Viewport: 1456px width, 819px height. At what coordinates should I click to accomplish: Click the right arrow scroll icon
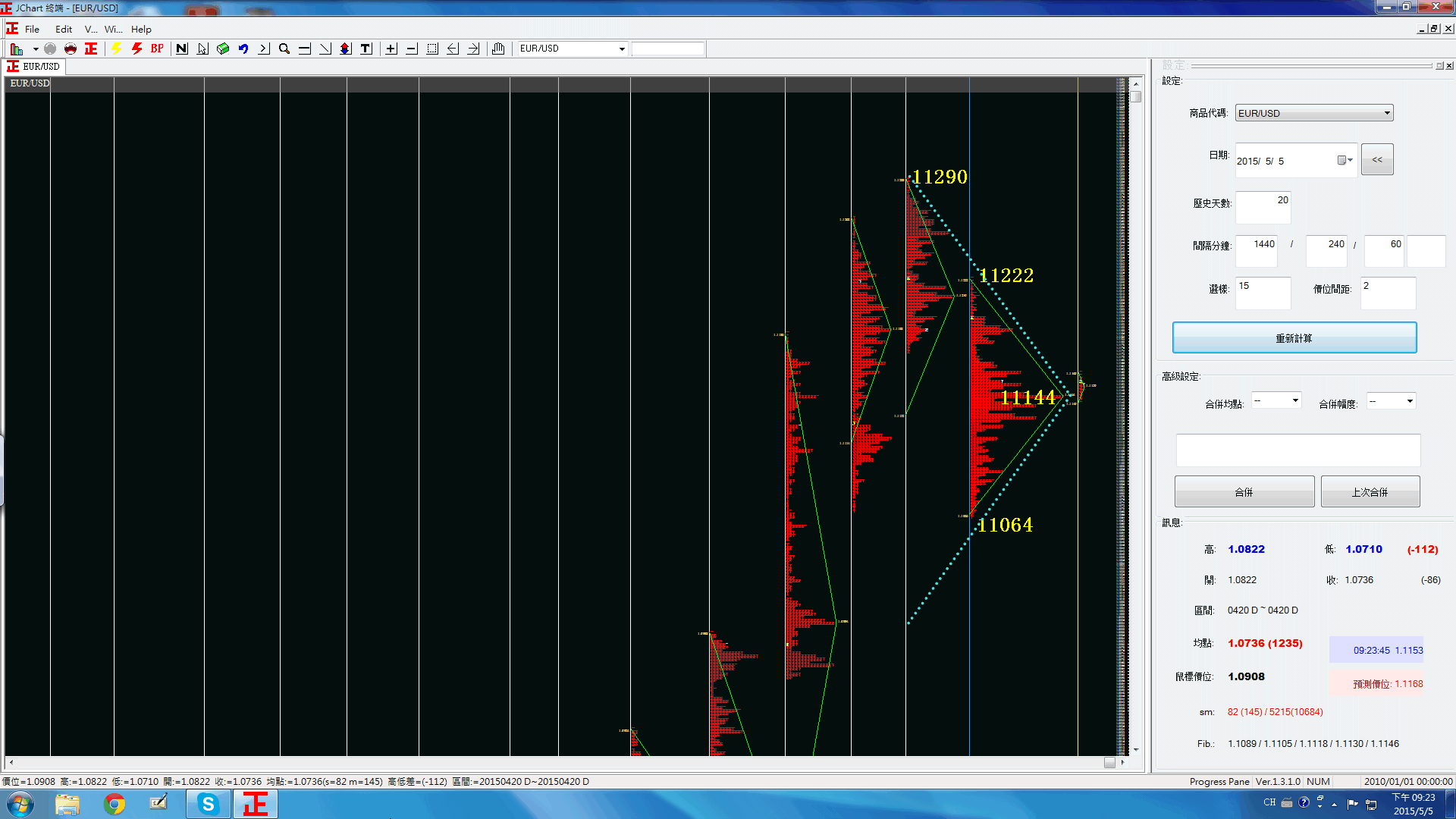[x=473, y=49]
